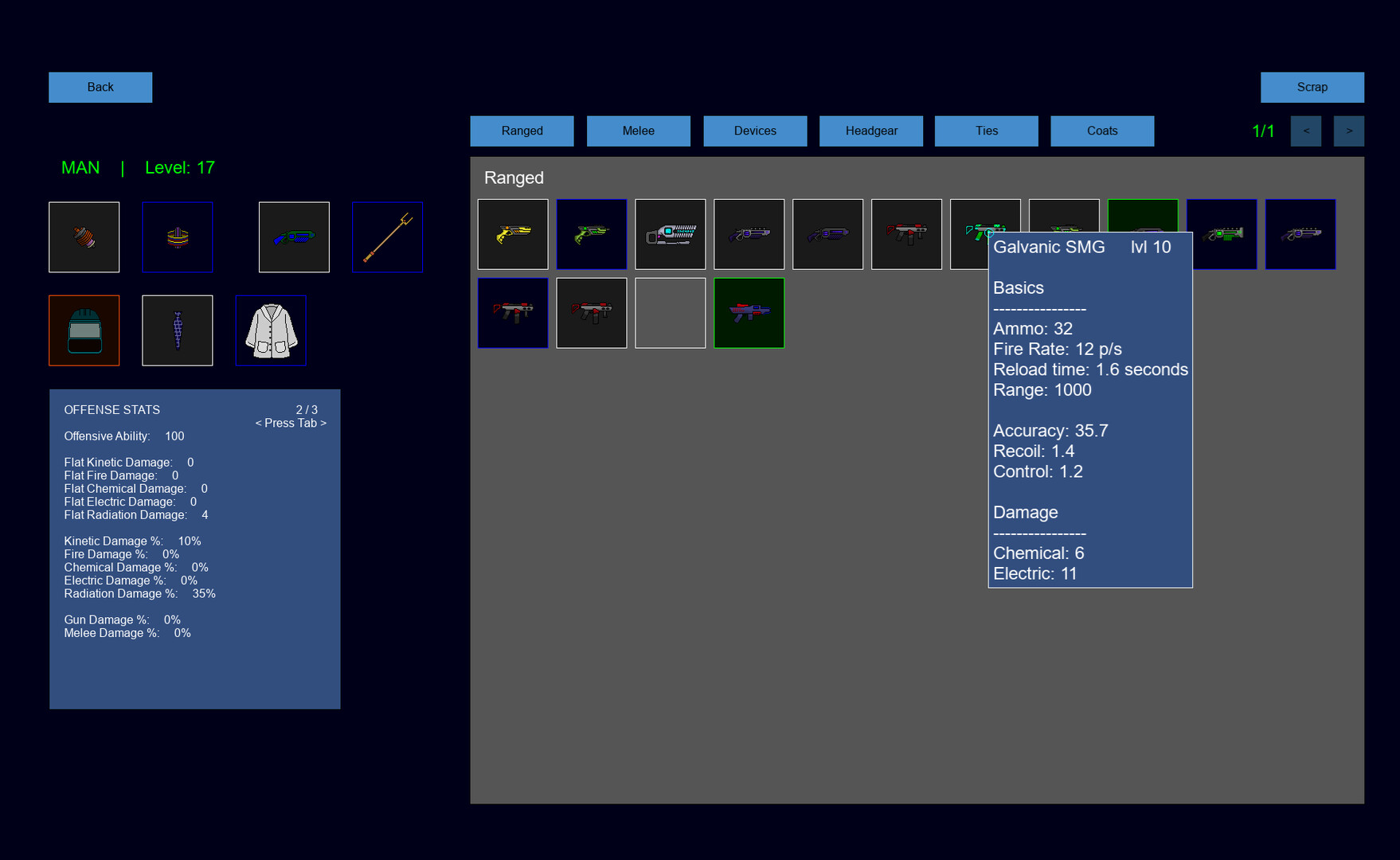Pick the purple shotgun beside the white serrated gun
Image resolution: width=1400 pixels, height=860 pixels.
749,234
